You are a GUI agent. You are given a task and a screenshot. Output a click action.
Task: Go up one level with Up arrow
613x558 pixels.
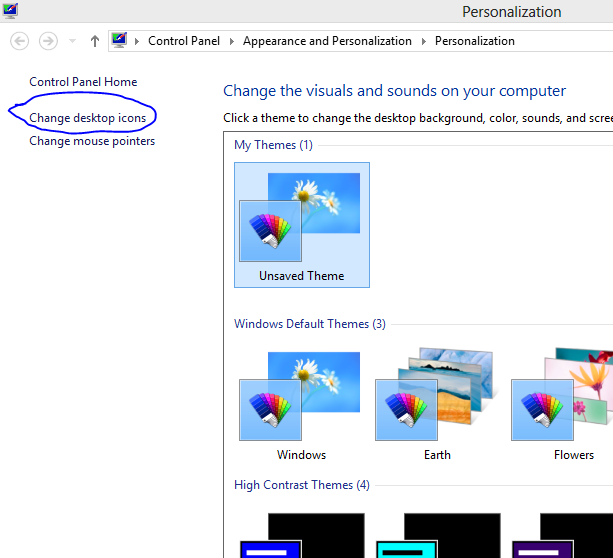pyautogui.click(x=95, y=41)
